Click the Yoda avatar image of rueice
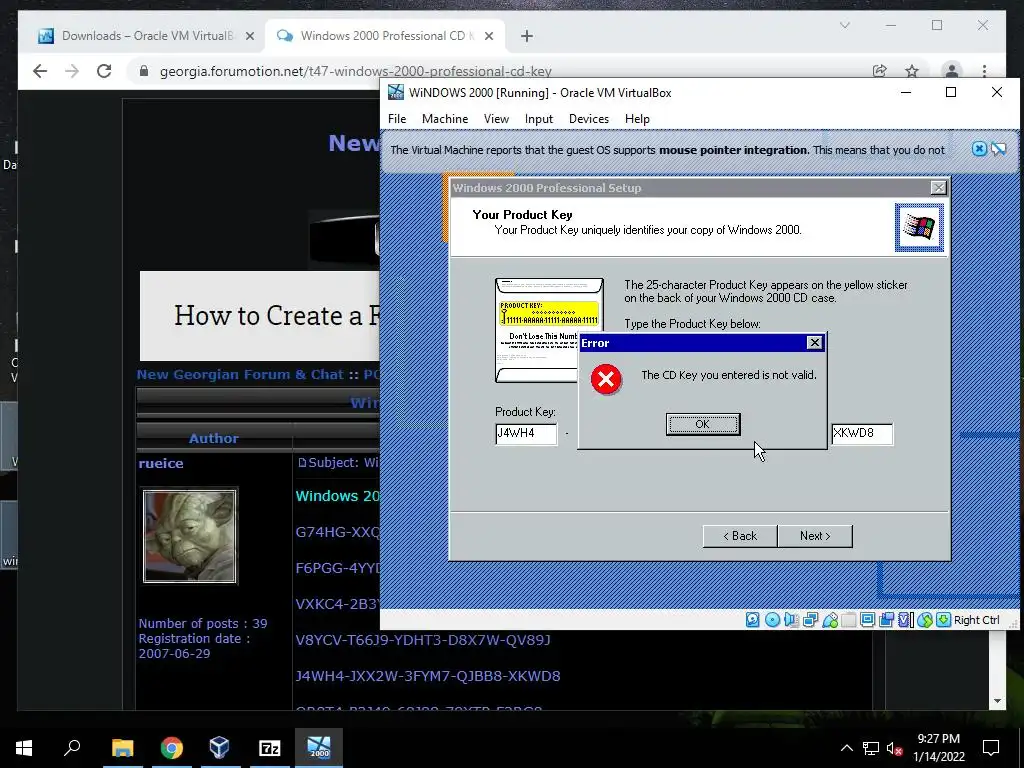The height and width of the screenshot is (768, 1024). 190,536
